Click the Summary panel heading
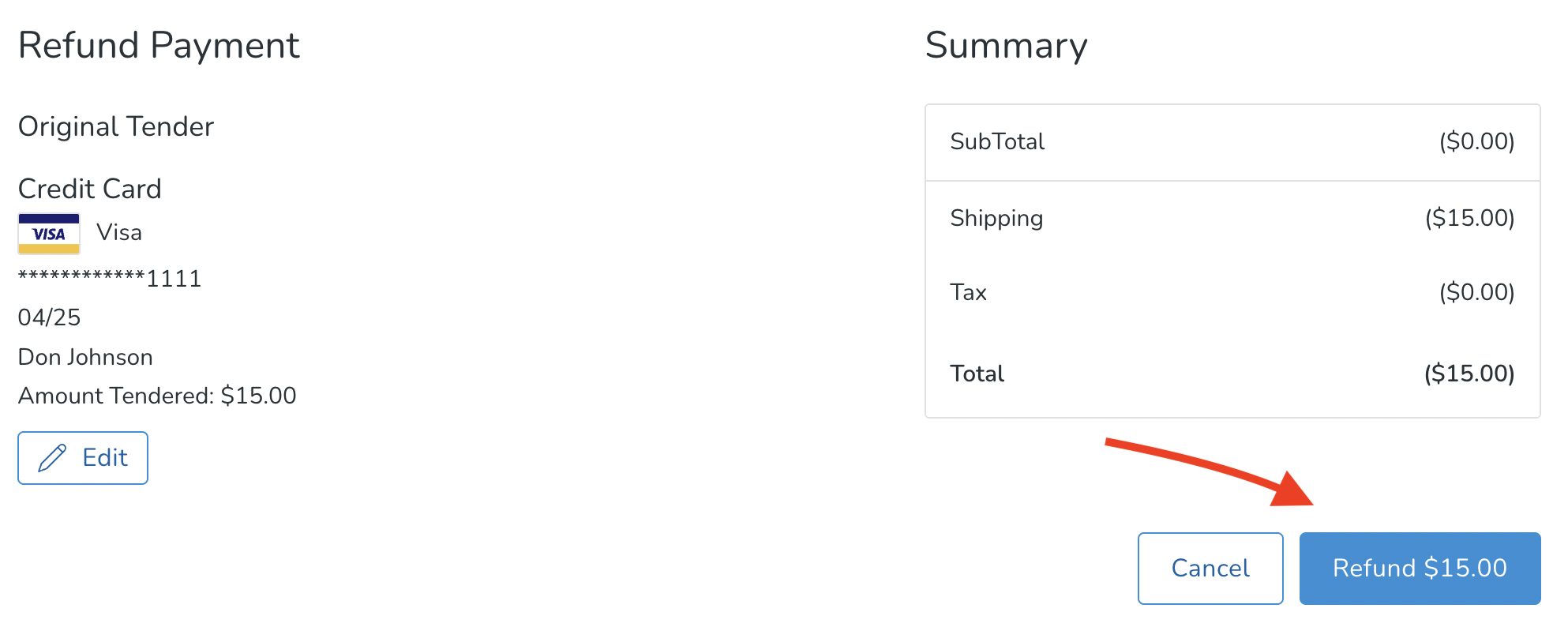The width and height of the screenshot is (1568, 627). 1007,46
